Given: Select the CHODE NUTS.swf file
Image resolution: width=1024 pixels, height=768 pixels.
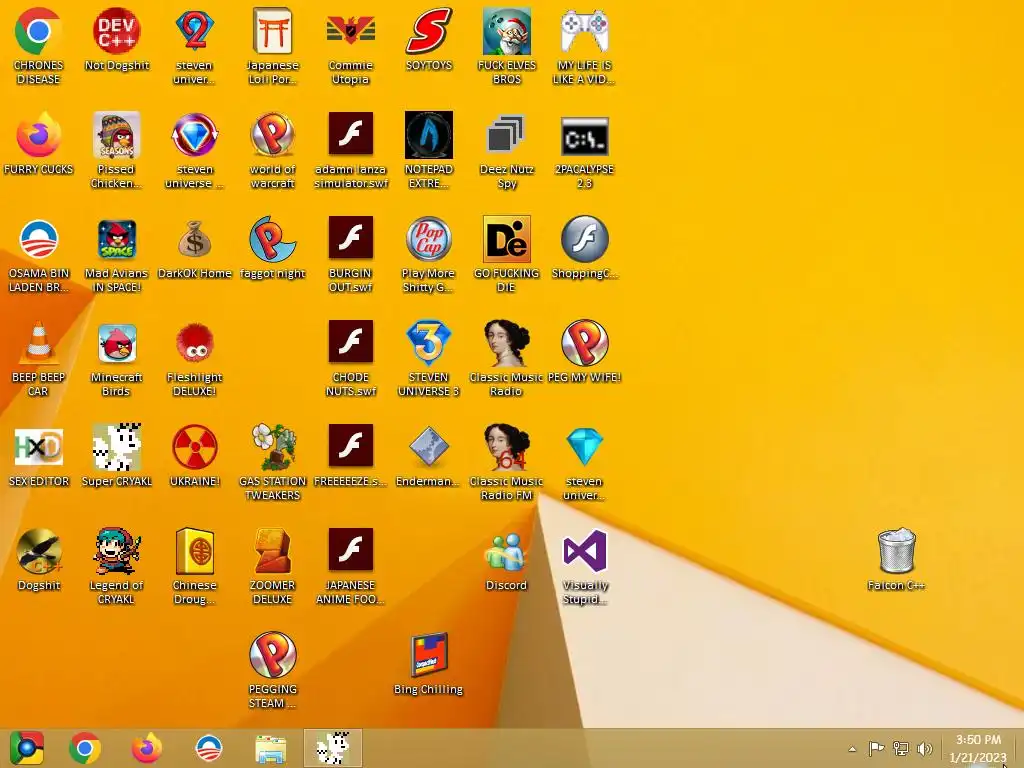Looking at the screenshot, I should 351,343.
